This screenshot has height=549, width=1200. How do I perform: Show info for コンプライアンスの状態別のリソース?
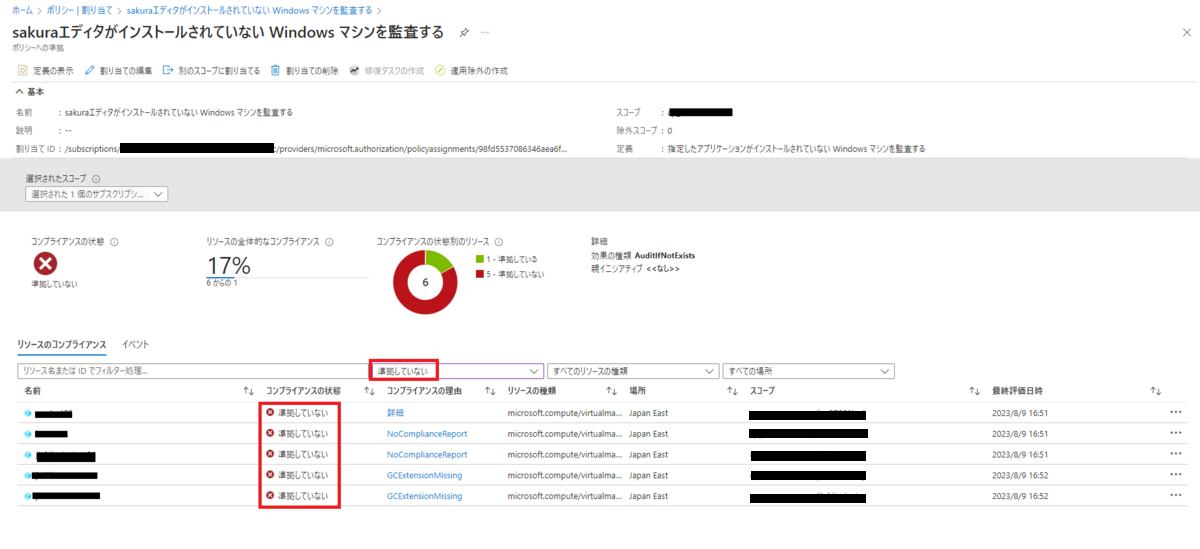498,242
